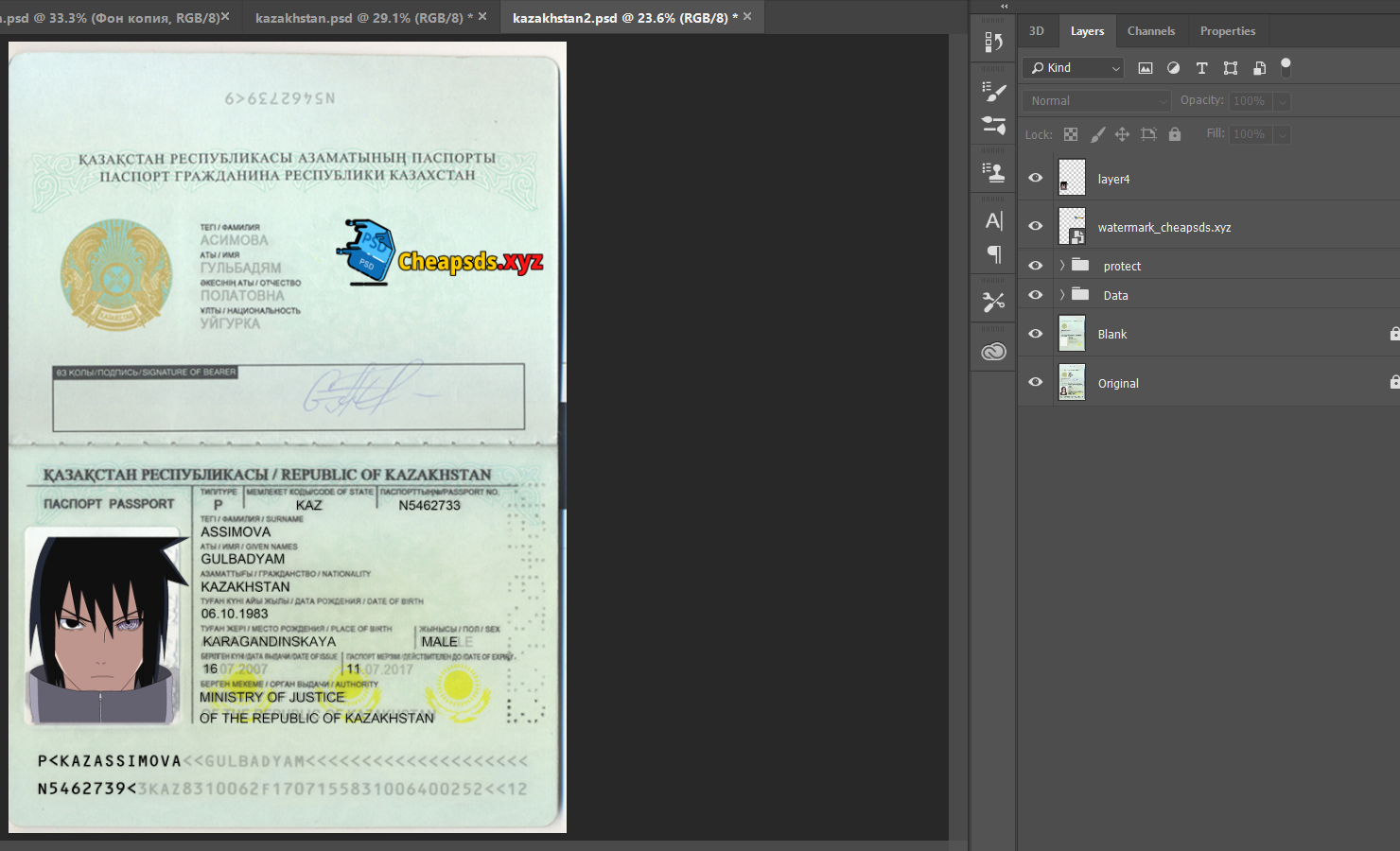
Task: Open the Kind filter dropdown
Action: click(x=1075, y=68)
